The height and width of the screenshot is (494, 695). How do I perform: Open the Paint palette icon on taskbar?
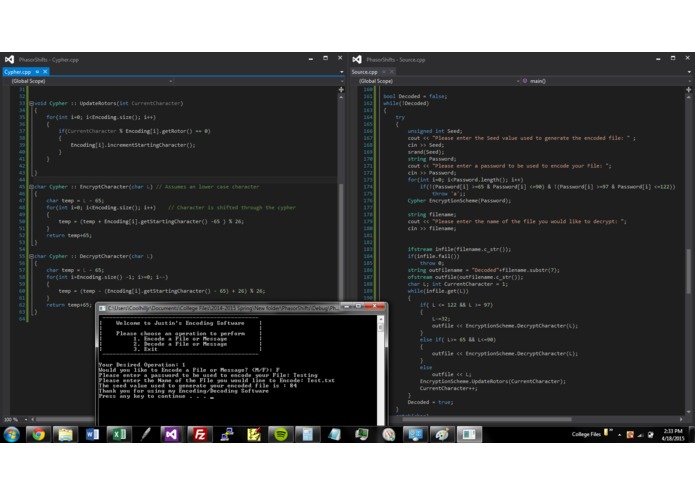[442, 435]
